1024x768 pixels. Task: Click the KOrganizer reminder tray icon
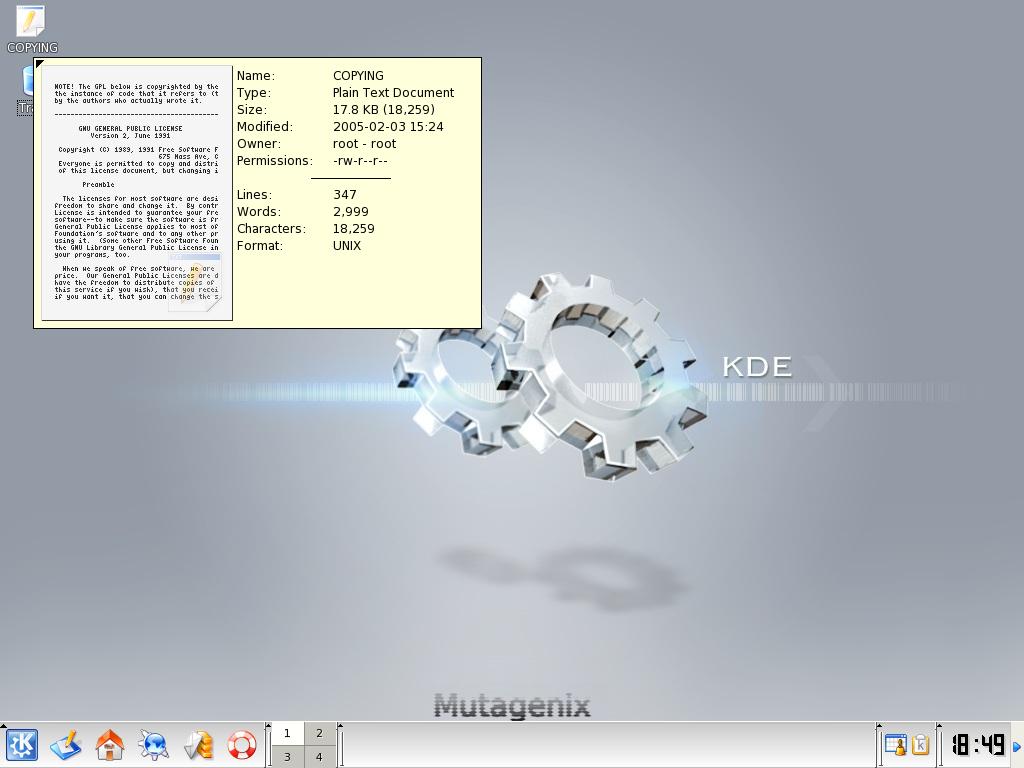click(895, 744)
